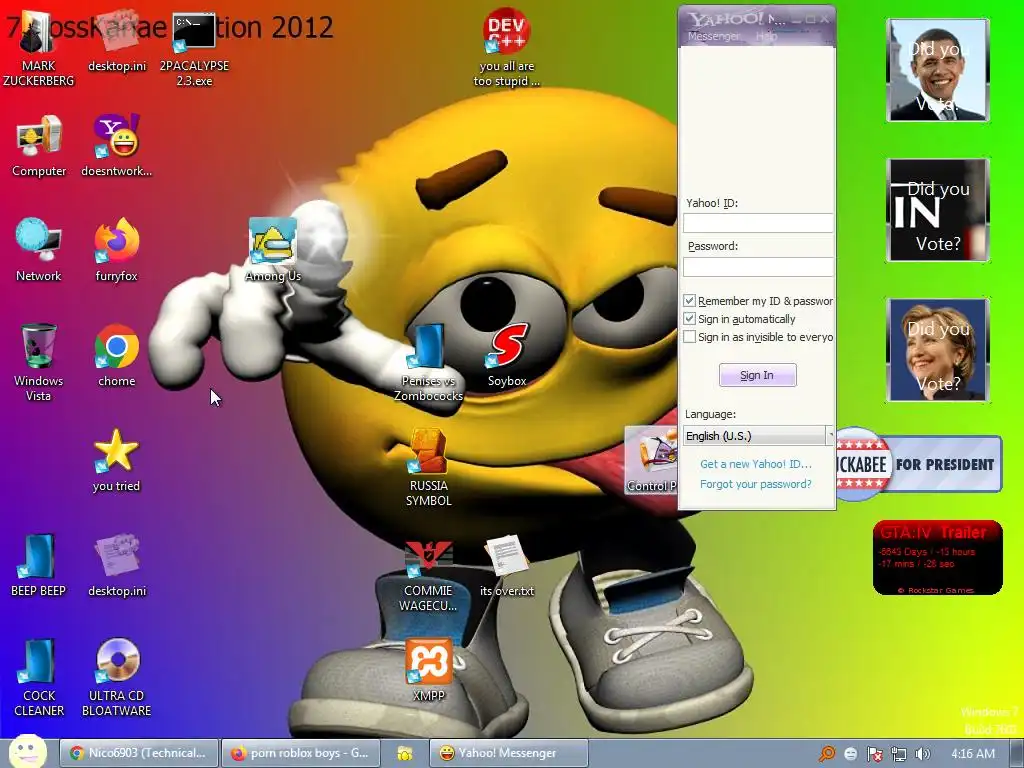Image resolution: width=1024 pixels, height=768 pixels.
Task: Click the Huckabee For President gadget
Action: tap(918, 464)
